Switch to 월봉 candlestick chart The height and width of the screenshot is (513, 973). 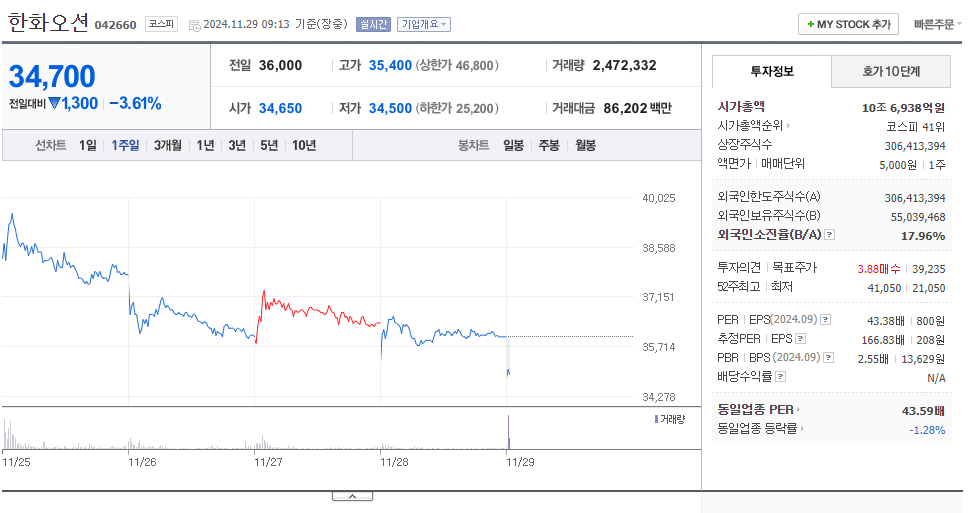click(585, 145)
